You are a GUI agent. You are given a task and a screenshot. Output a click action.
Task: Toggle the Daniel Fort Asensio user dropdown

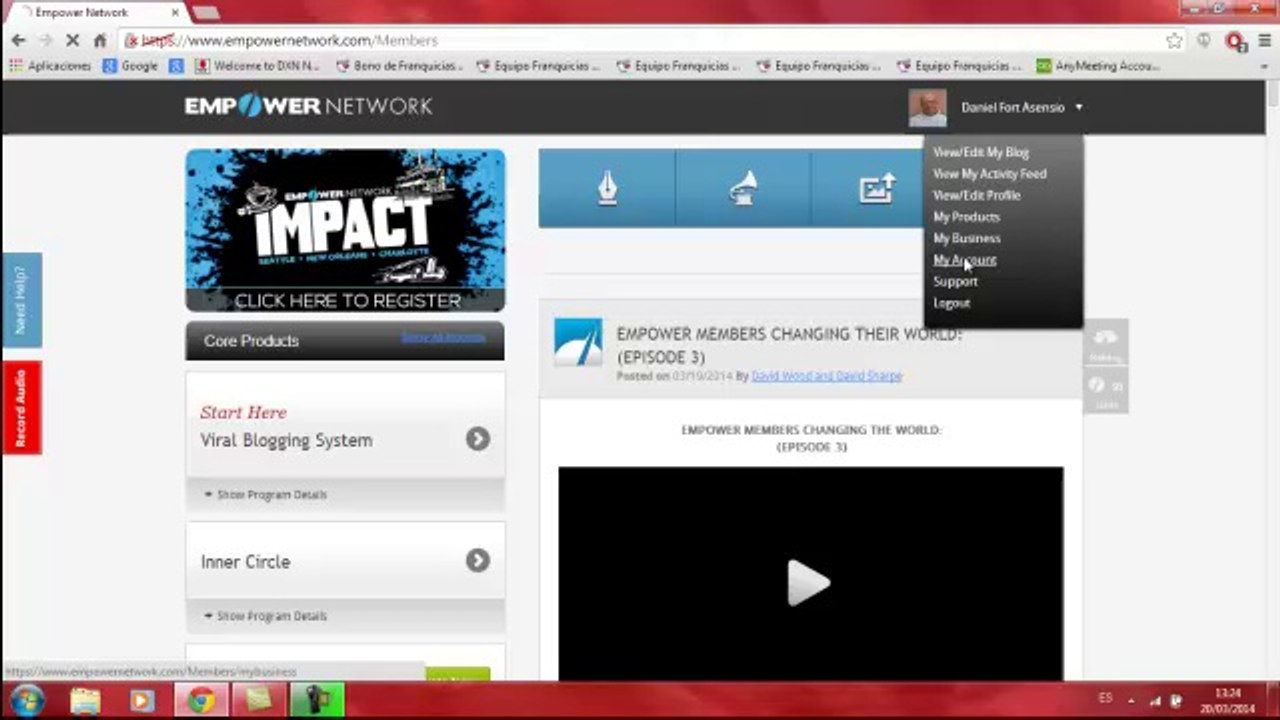point(1022,107)
